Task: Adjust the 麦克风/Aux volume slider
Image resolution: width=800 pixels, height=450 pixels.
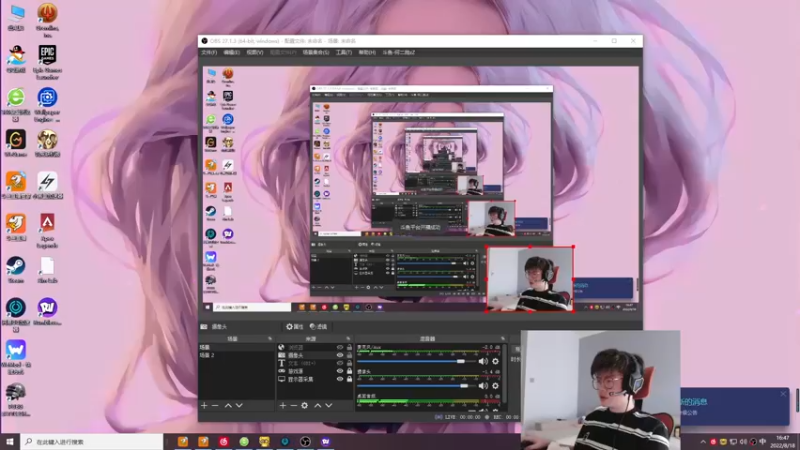Action: [417, 361]
